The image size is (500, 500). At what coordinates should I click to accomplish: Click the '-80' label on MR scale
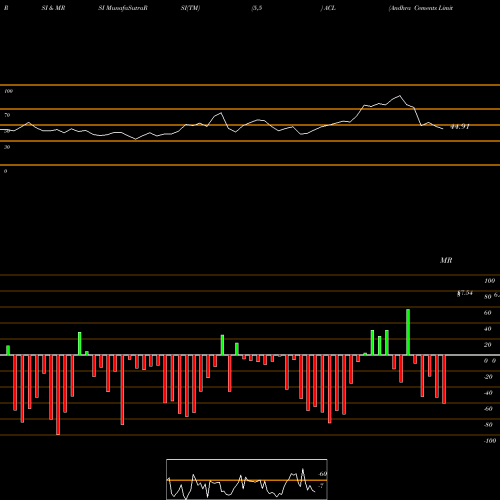(x=488, y=425)
